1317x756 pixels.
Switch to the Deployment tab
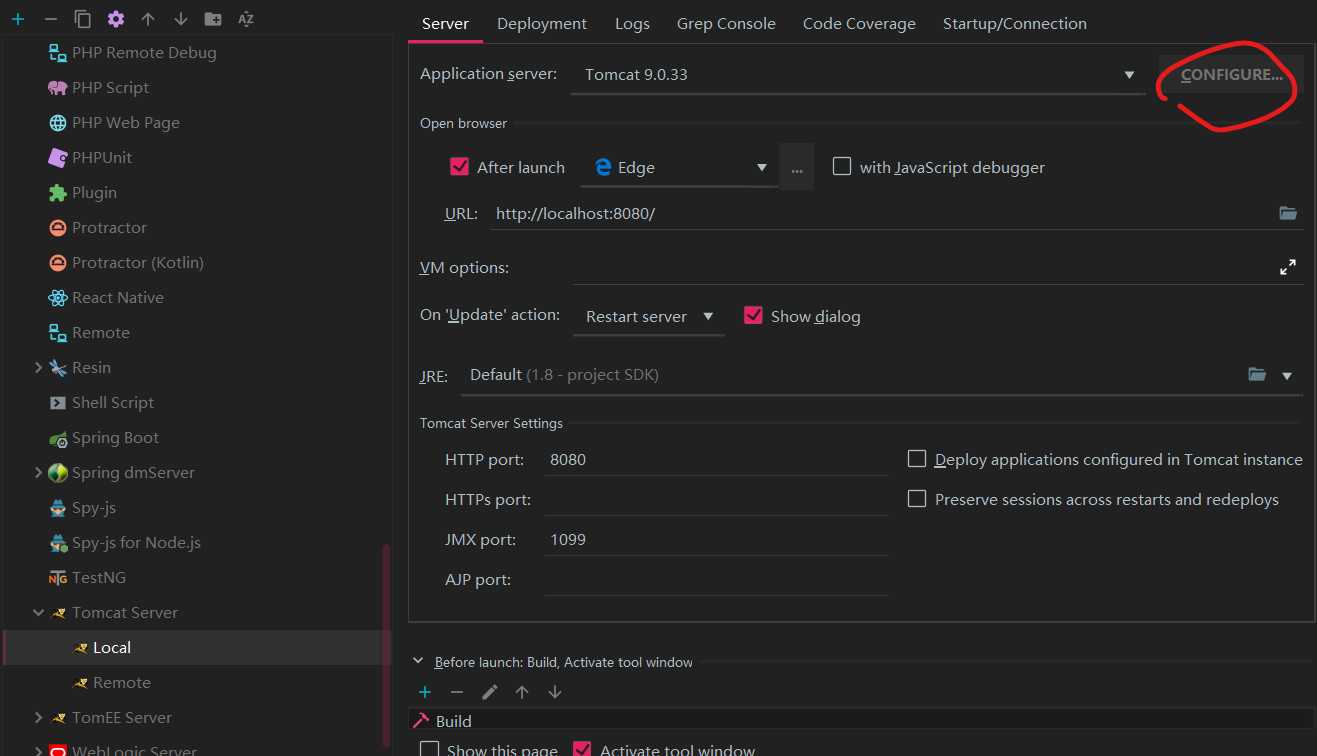coord(542,23)
